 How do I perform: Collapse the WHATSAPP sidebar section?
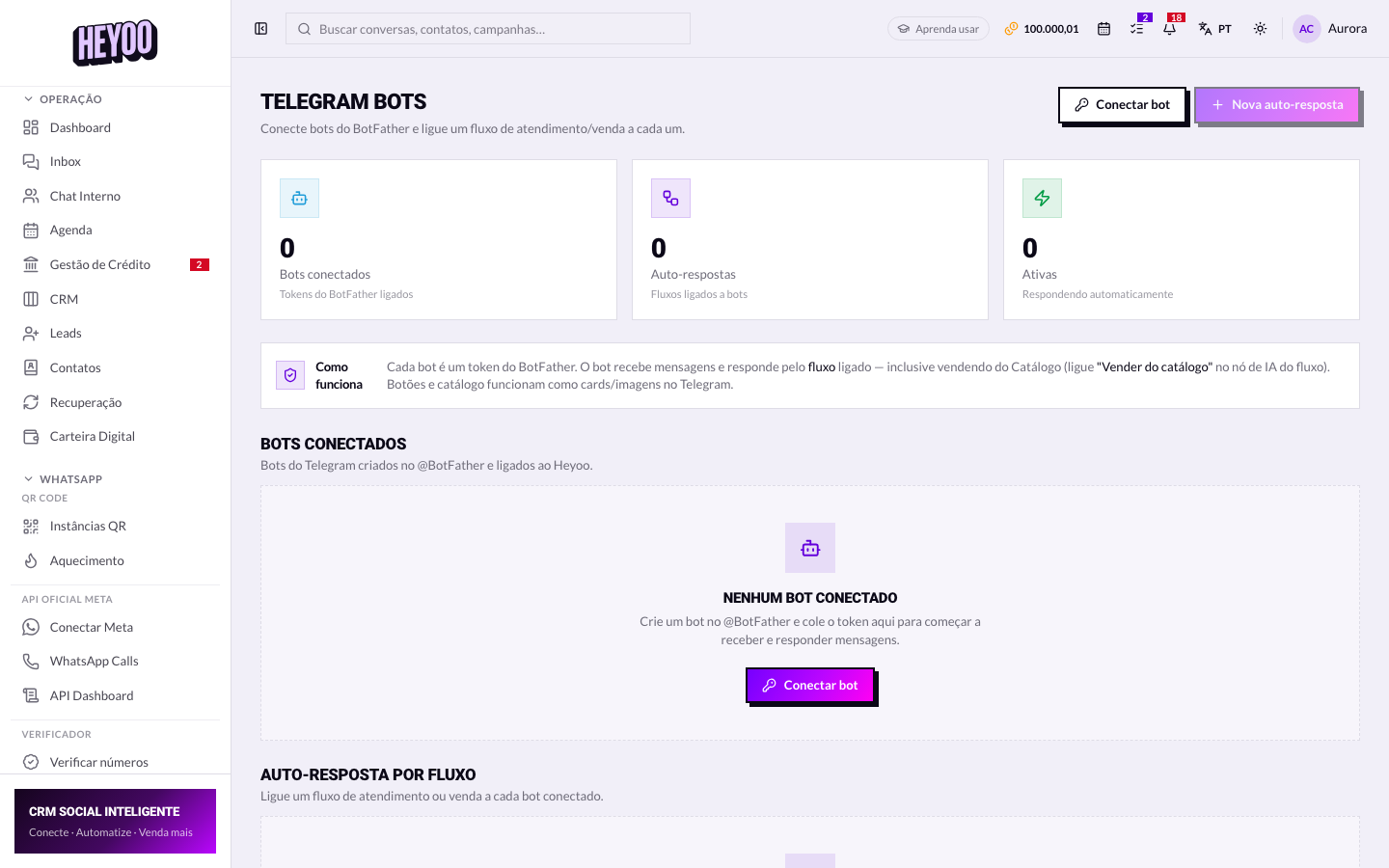pyautogui.click(x=63, y=479)
